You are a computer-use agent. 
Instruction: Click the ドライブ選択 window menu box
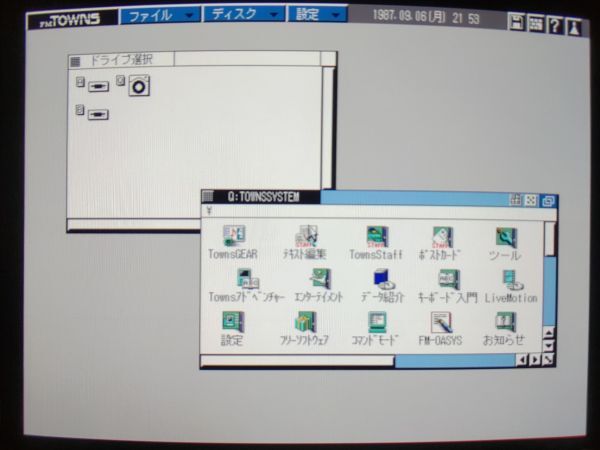point(75,61)
